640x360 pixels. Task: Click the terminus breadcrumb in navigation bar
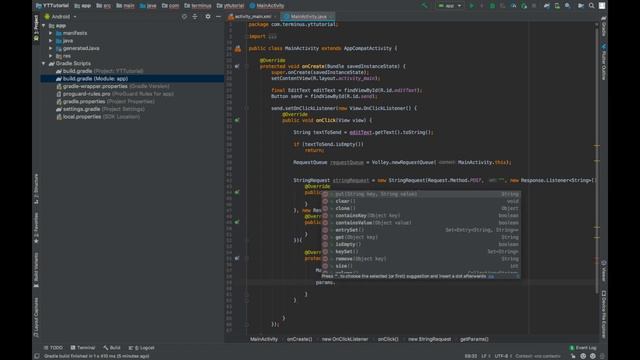tap(198, 6)
